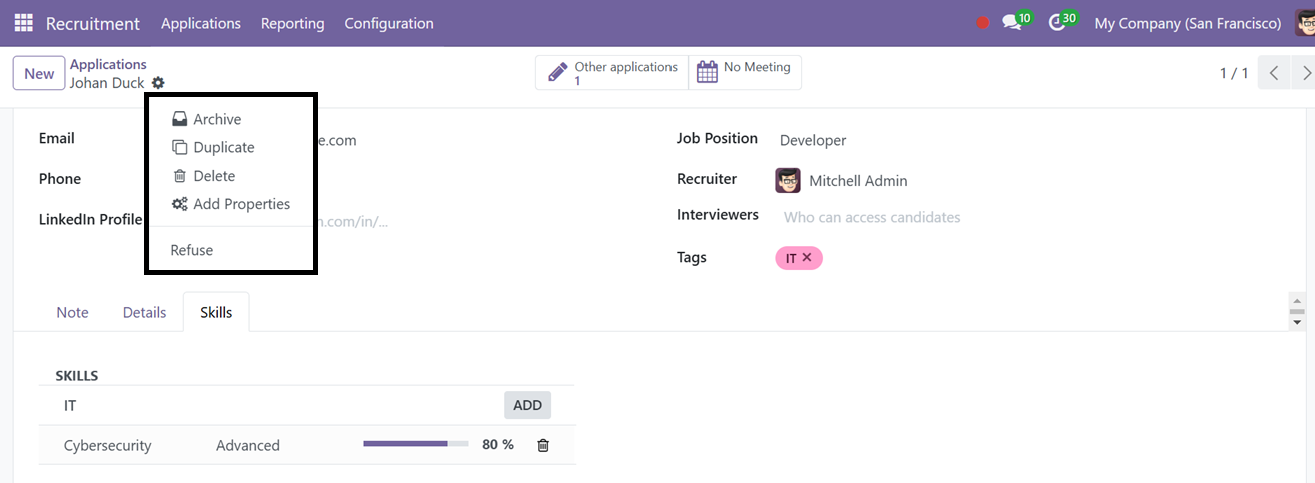
Task: Click the Cybersecurity 80% progress bar
Action: tap(416, 444)
